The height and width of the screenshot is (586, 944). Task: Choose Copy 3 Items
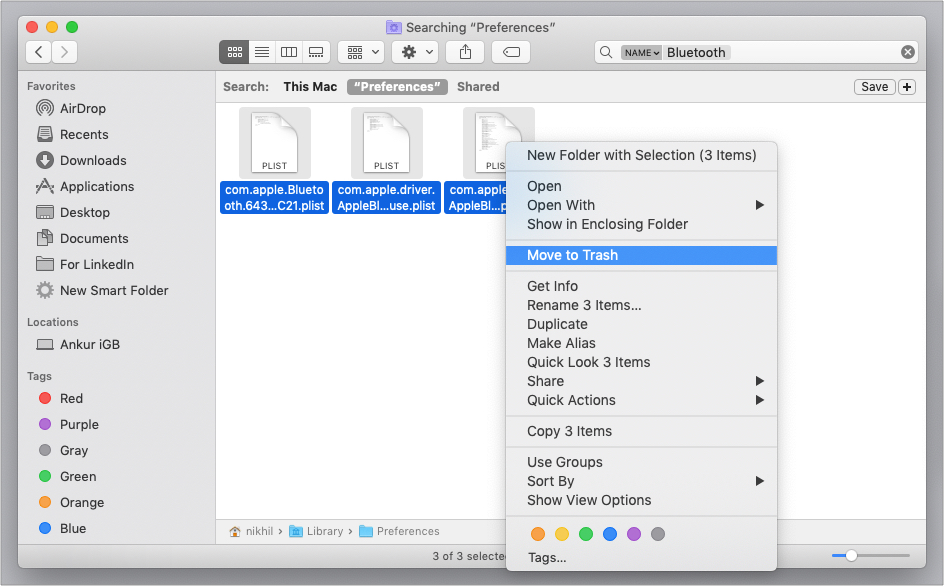tap(641, 431)
